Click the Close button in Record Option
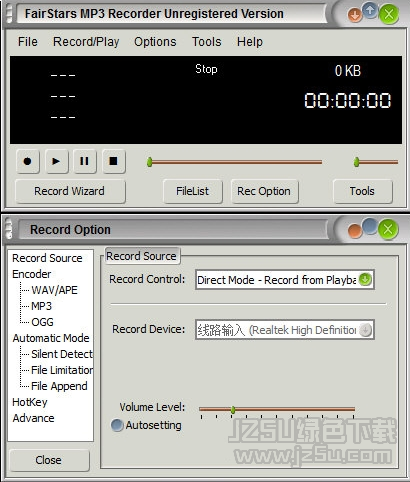The width and height of the screenshot is (410, 482). pos(49,460)
